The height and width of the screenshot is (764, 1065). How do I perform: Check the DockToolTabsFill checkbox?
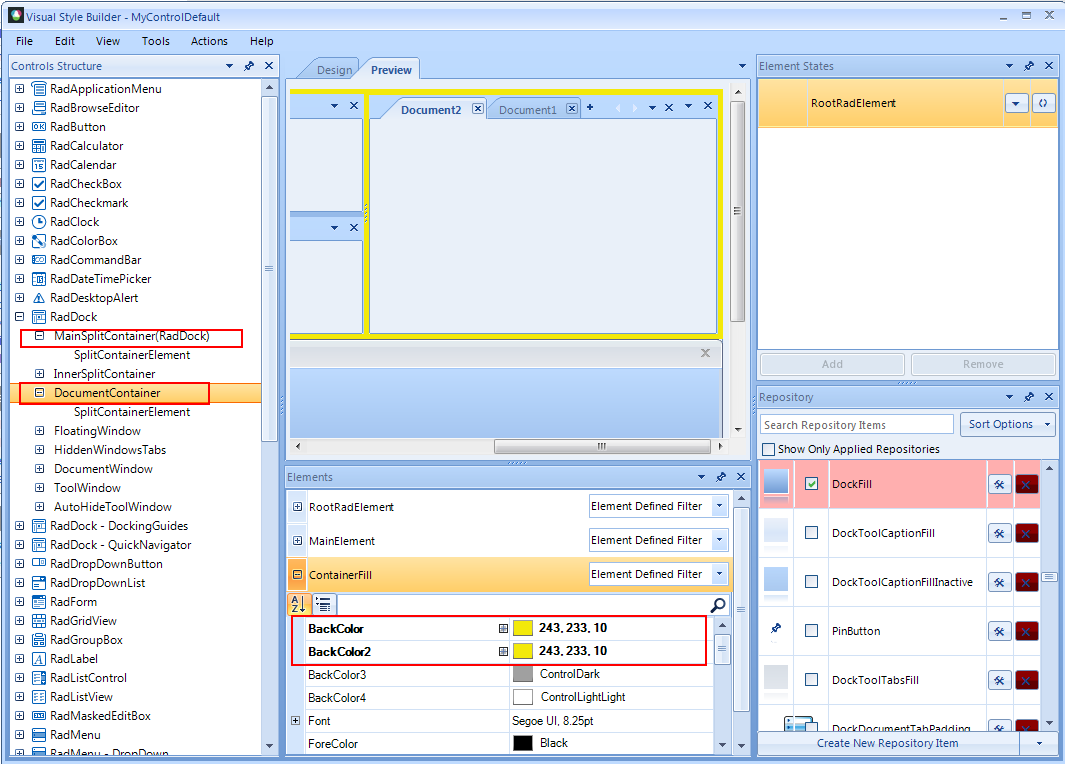(811, 679)
